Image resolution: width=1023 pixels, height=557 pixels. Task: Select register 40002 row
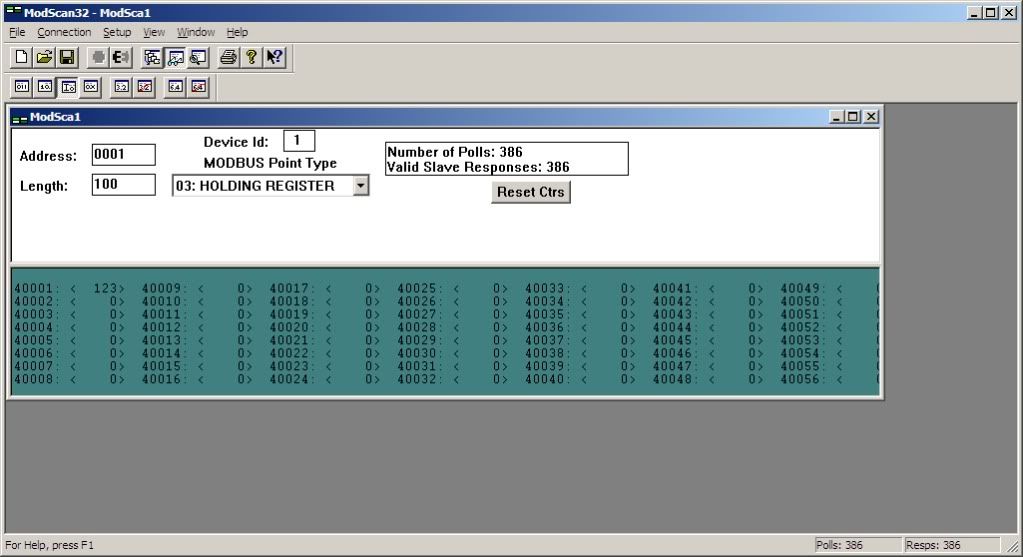[x=69, y=301]
